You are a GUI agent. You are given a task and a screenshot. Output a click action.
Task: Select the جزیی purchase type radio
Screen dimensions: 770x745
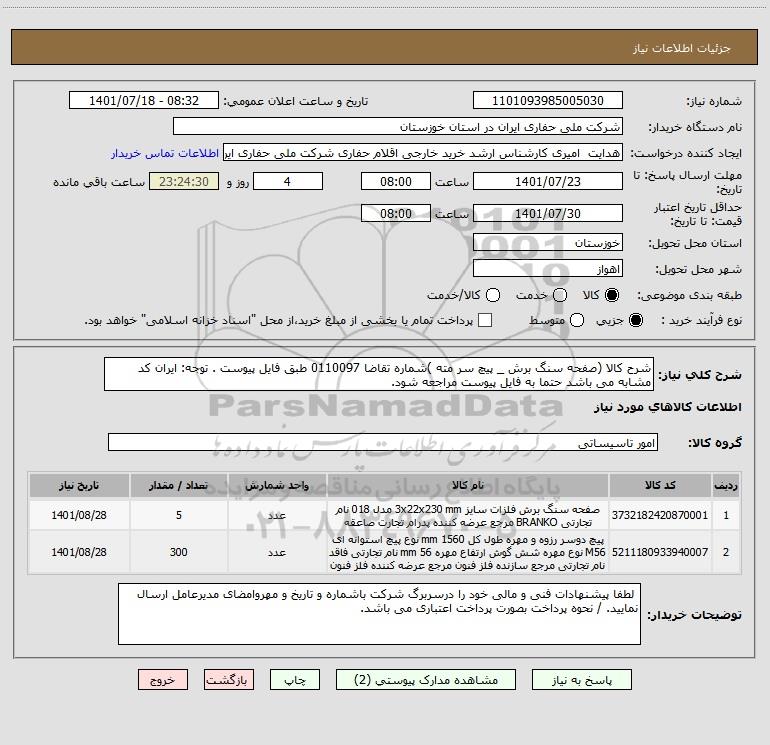pyautogui.click(x=635, y=320)
